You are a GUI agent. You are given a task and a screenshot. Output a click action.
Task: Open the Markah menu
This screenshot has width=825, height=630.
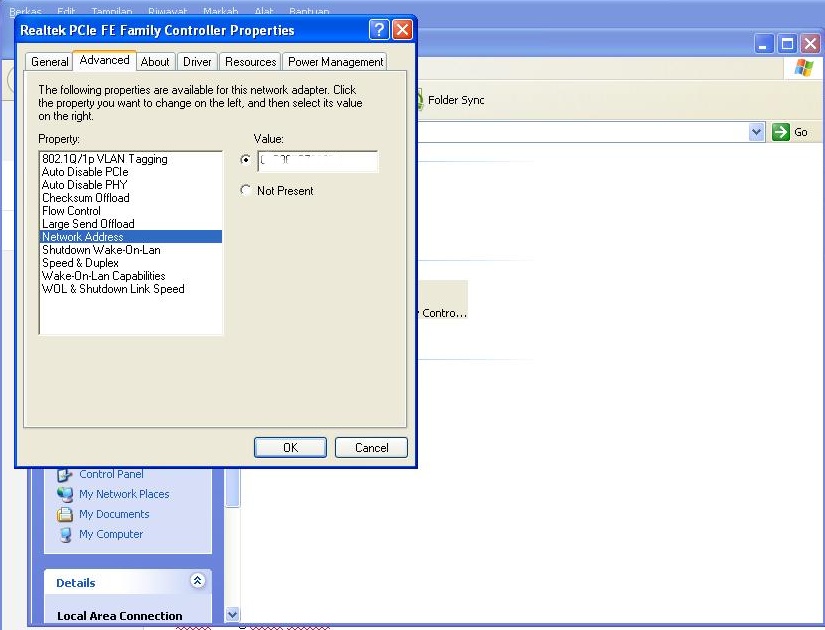pyautogui.click(x=221, y=11)
